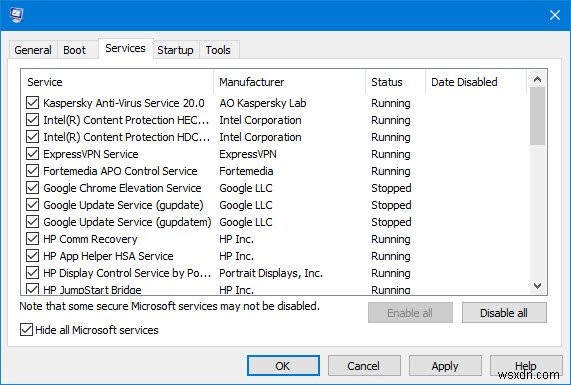This screenshot has height=385, width=571.
Task: Close the System Configuration window
Action: pyautogui.click(x=554, y=15)
